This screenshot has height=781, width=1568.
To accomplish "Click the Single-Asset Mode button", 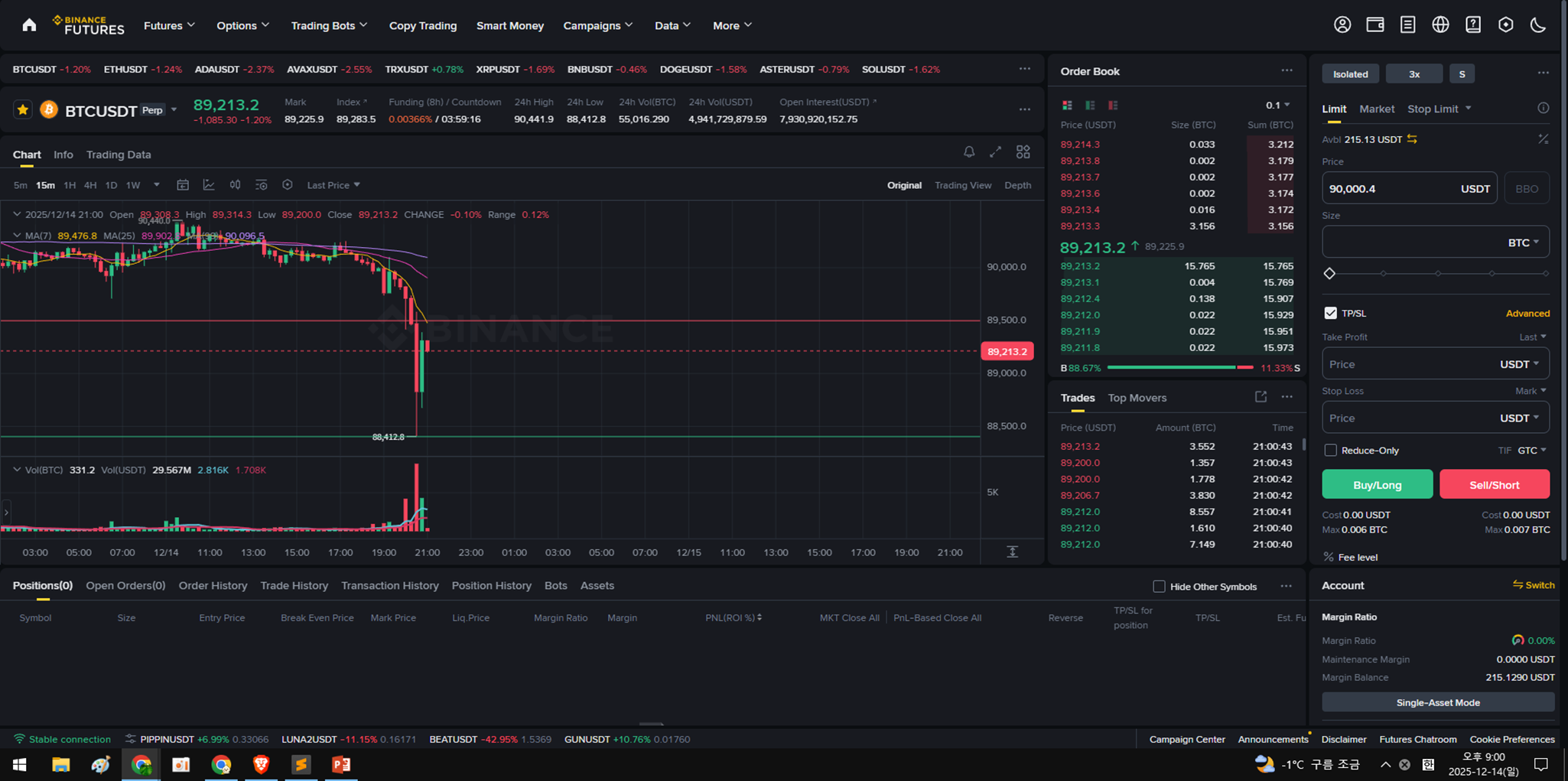I will pyautogui.click(x=1438, y=702).
